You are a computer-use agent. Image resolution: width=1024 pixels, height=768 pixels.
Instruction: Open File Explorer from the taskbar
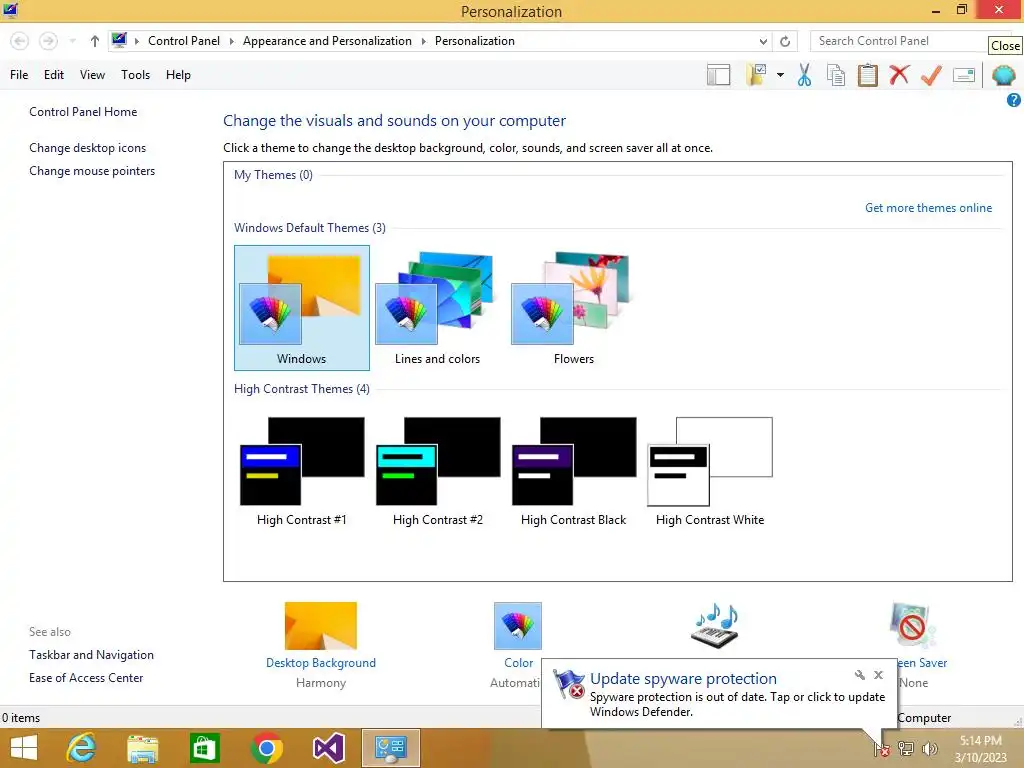(142, 748)
